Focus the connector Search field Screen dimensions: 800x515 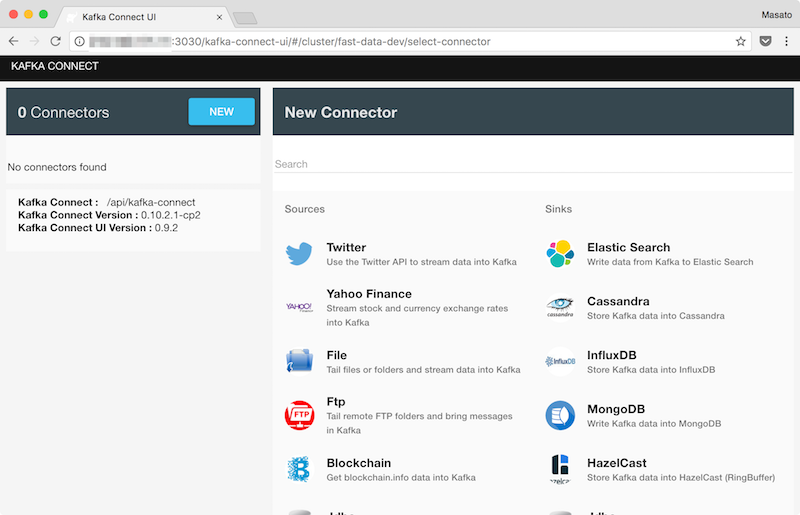pos(532,164)
